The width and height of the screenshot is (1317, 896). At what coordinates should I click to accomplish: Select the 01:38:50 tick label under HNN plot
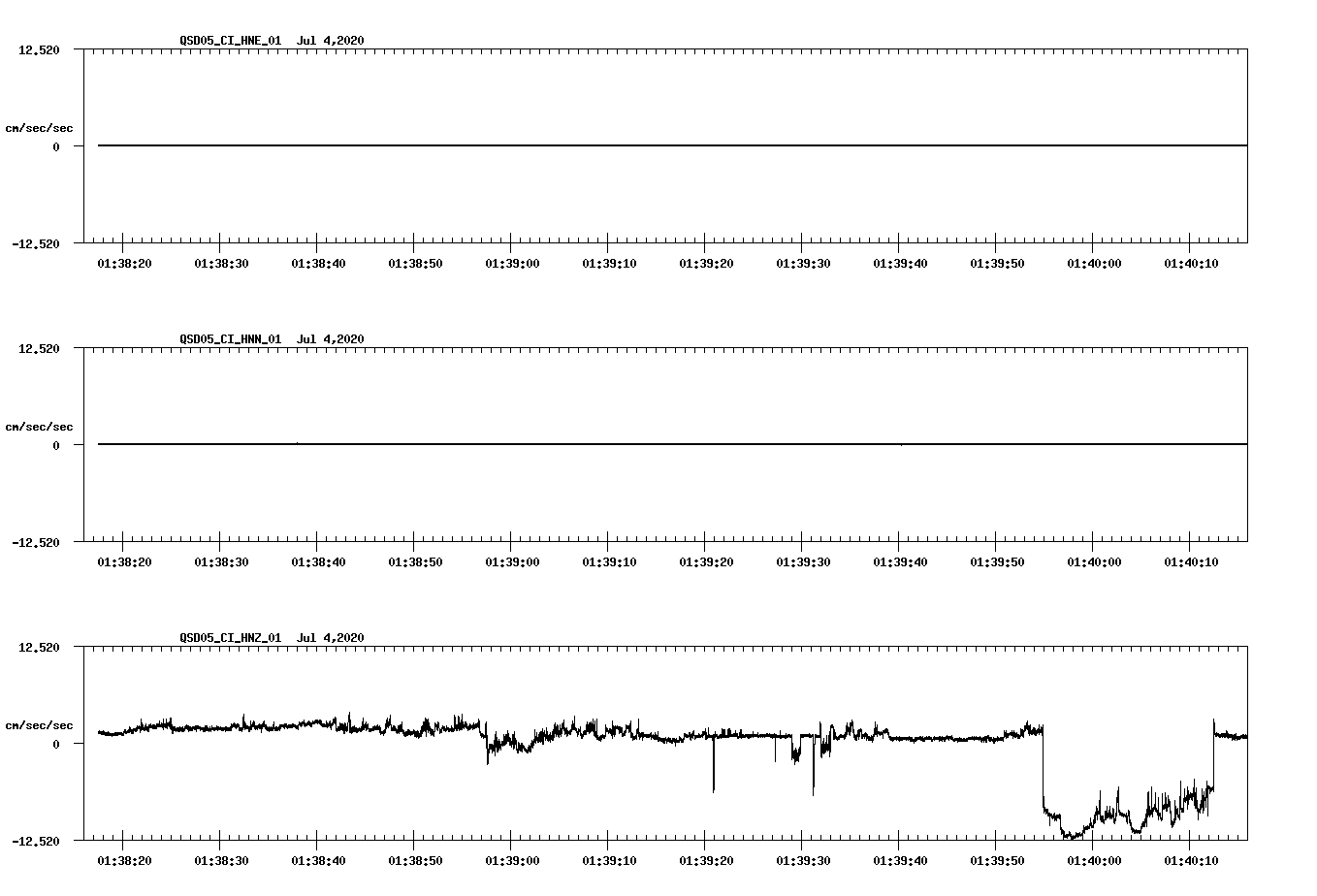(x=415, y=562)
